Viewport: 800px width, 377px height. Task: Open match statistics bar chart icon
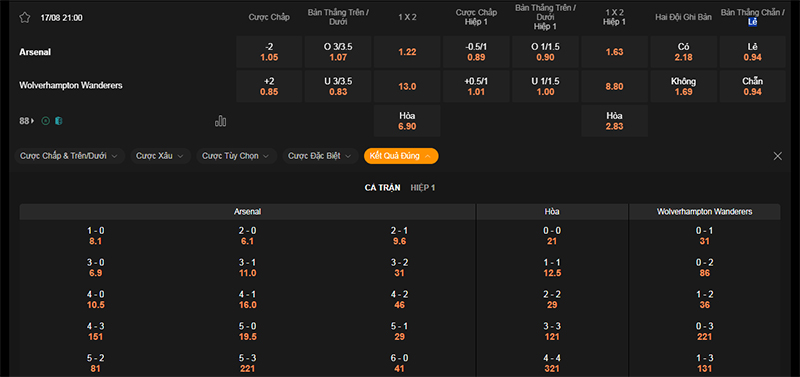pyautogui.click(x=220, y=121)
